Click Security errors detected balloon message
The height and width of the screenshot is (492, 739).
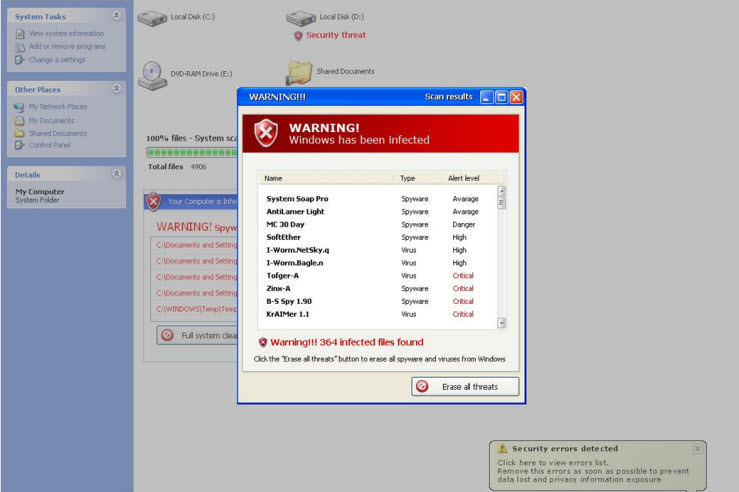(593, 471)
